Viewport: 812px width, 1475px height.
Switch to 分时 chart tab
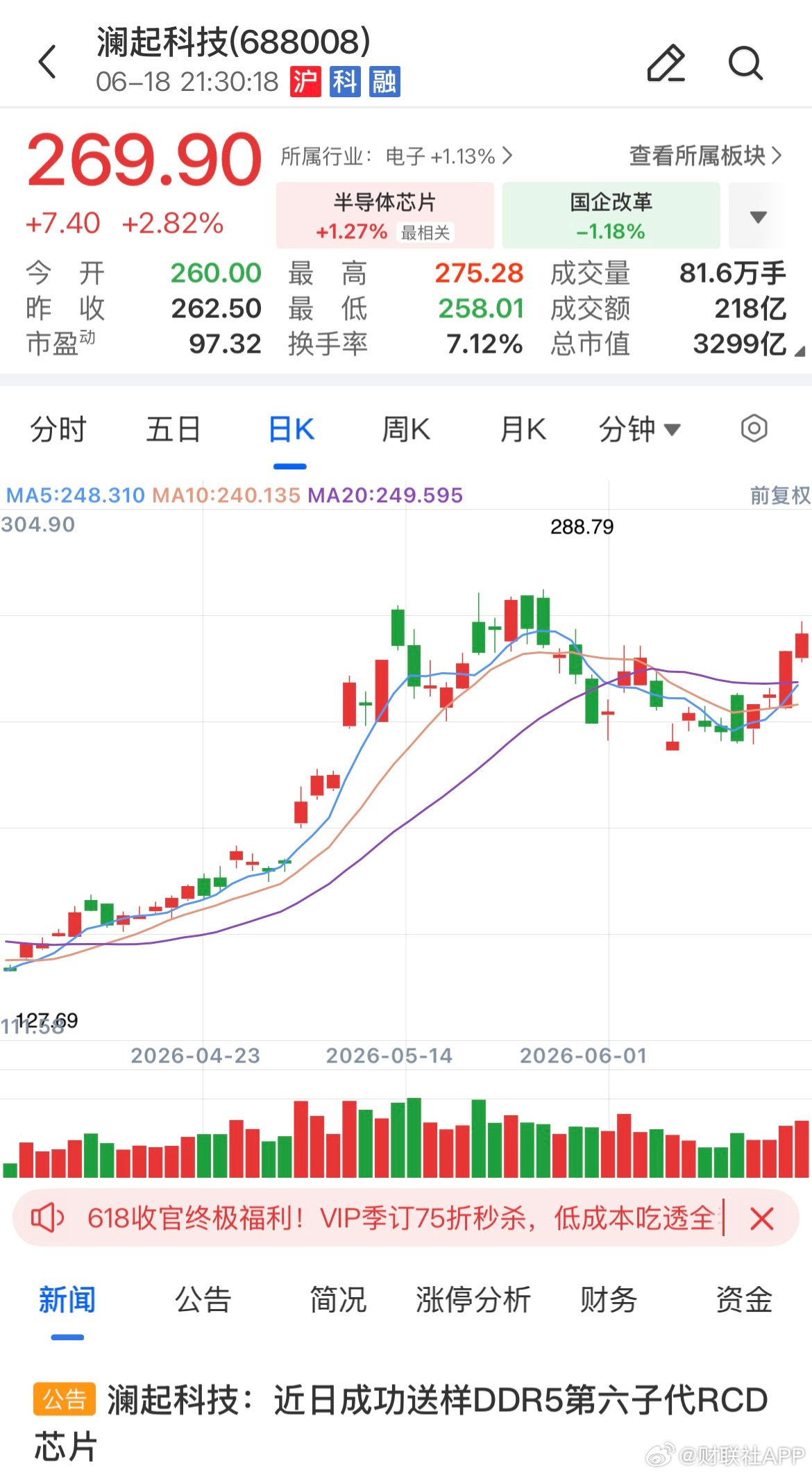[x=58, y=429]
